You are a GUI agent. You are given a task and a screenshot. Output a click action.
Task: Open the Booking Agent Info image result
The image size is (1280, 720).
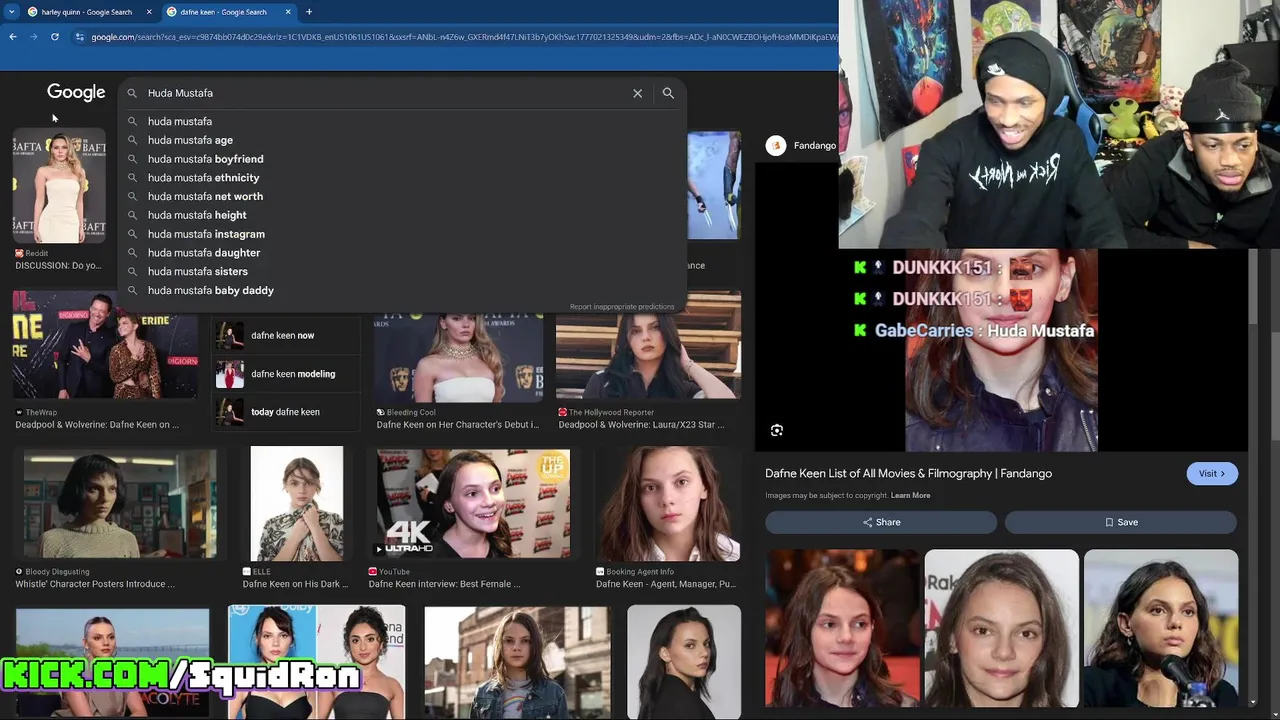pyautogui.click(x=668, y=504)
